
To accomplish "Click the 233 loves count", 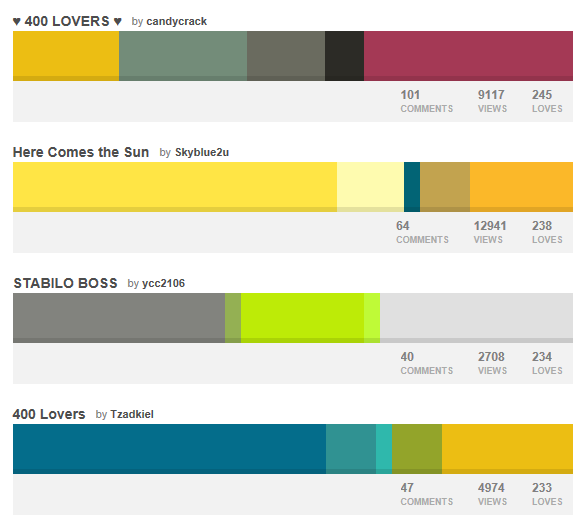I will tap(547, 494).
